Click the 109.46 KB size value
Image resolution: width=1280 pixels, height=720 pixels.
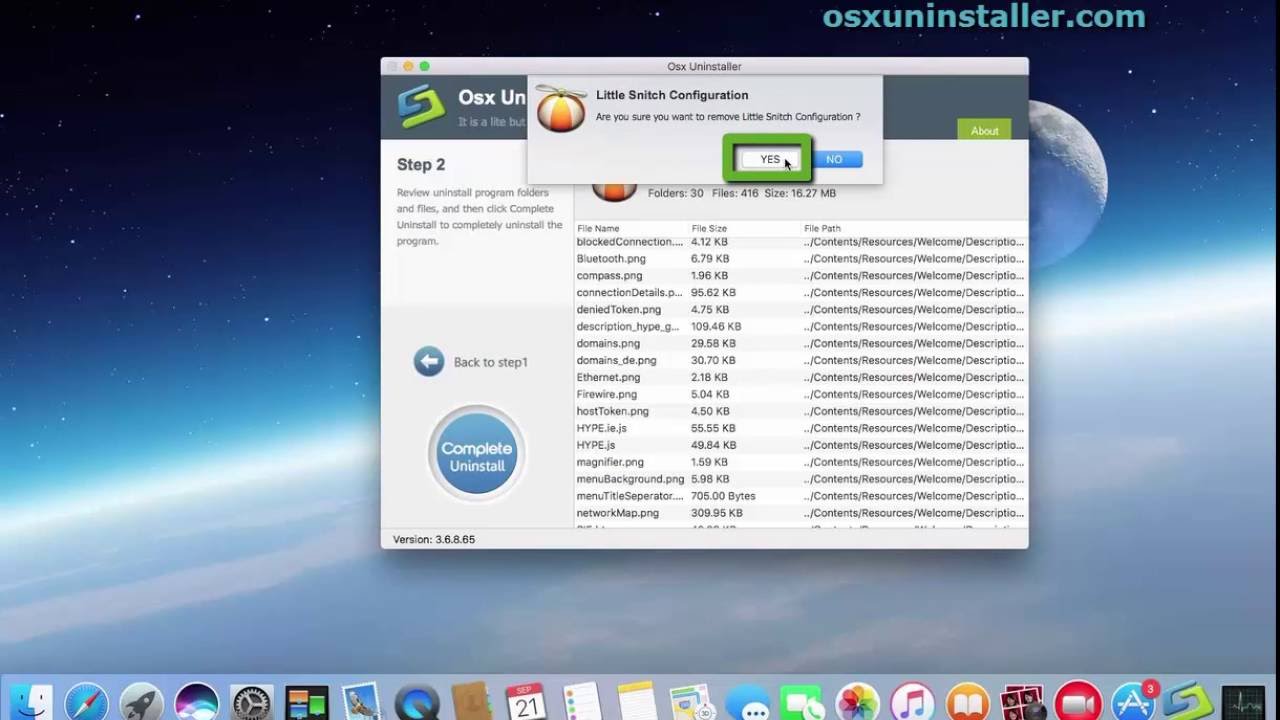click(x=716, y=327)
